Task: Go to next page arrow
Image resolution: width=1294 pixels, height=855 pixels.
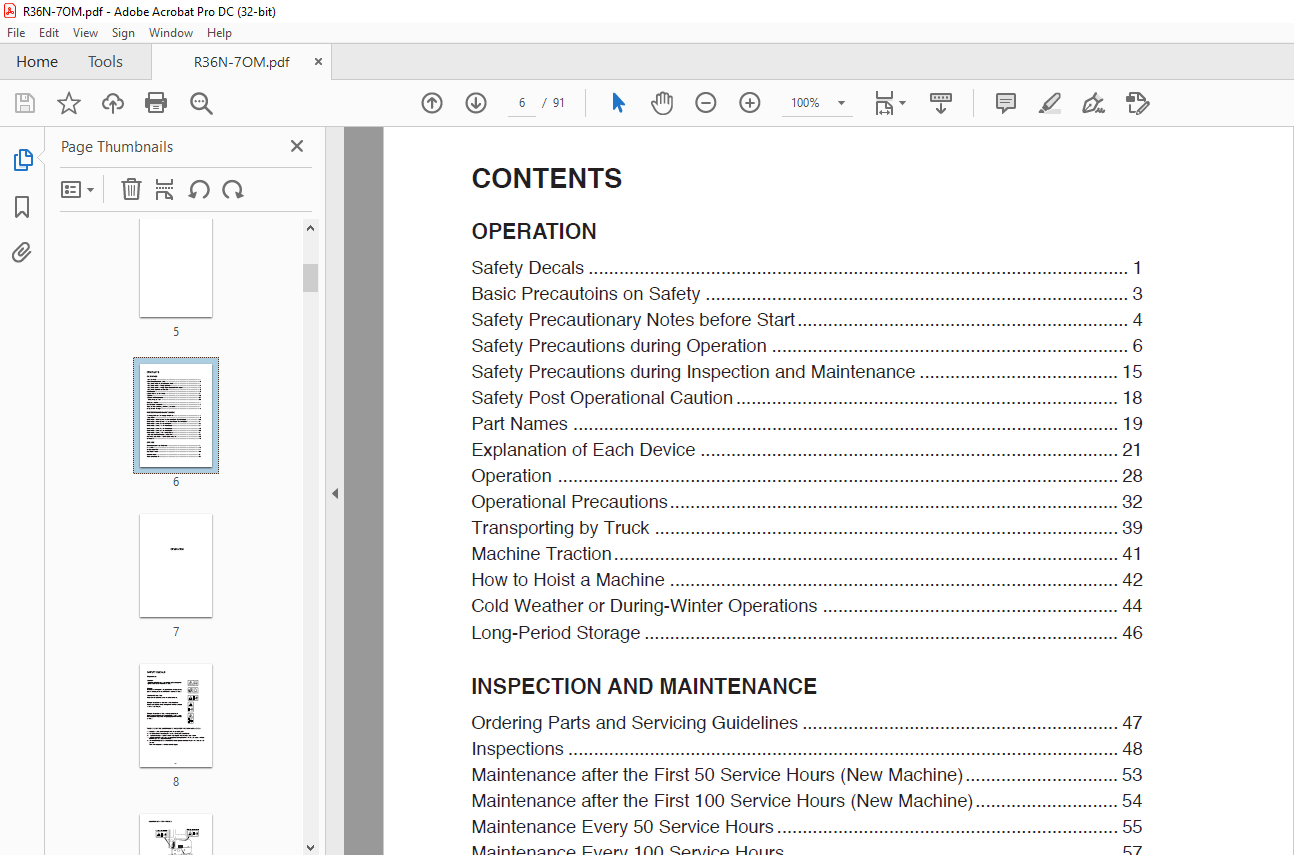Action: point(476,103)
